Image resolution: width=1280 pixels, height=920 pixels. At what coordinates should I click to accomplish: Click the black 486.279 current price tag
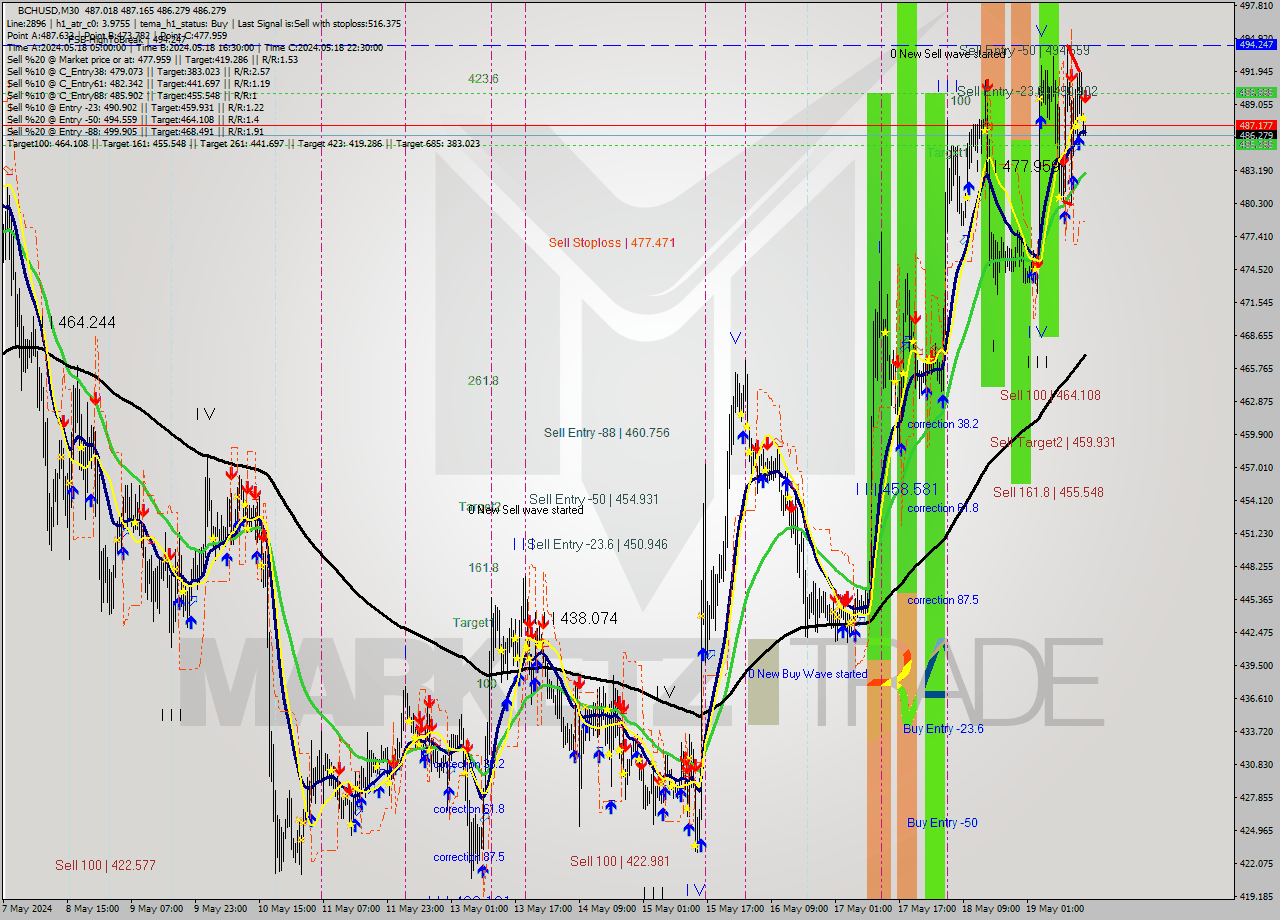point(1256,135)
